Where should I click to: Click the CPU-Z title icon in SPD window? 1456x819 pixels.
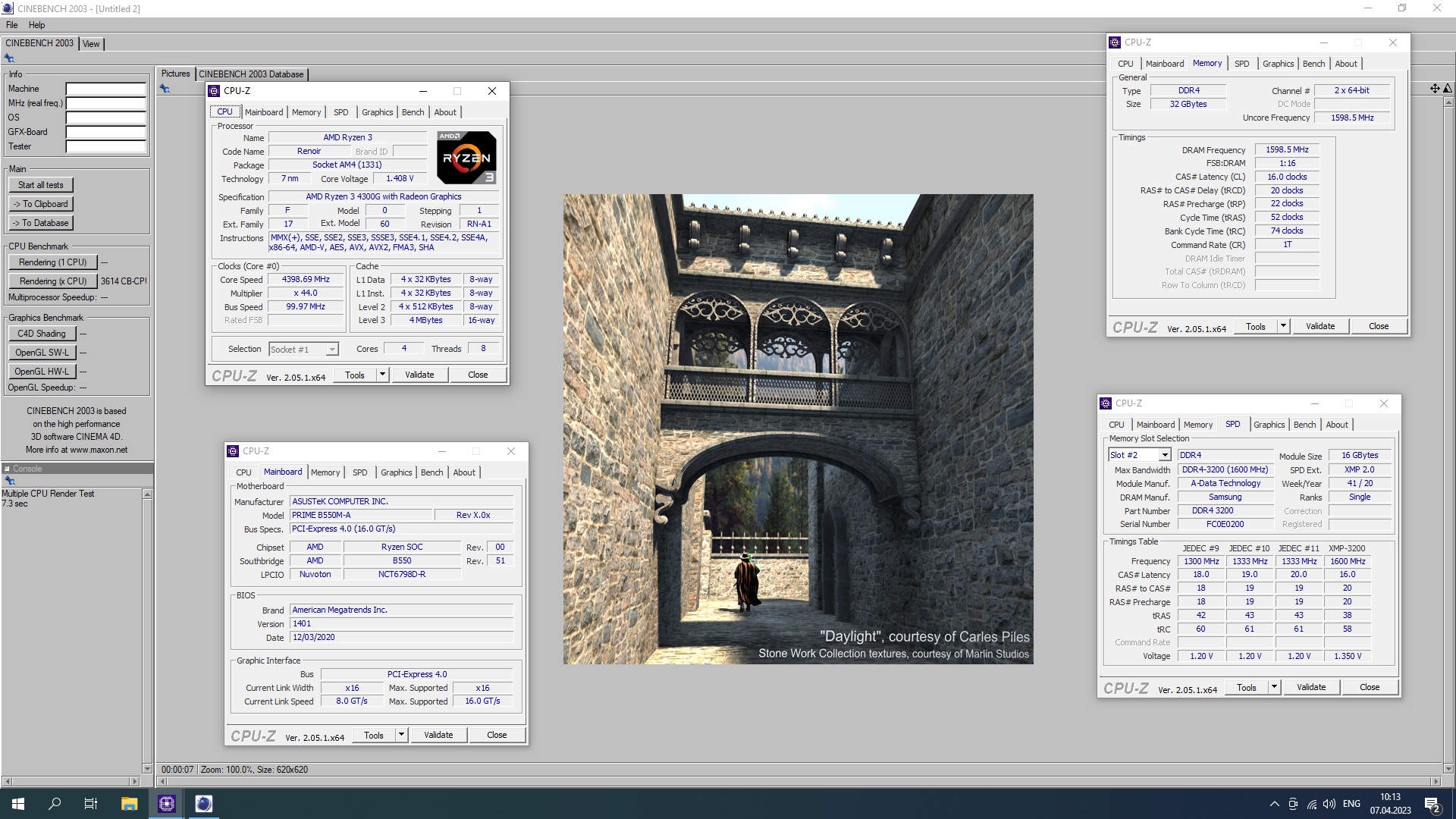point(1106,403)
